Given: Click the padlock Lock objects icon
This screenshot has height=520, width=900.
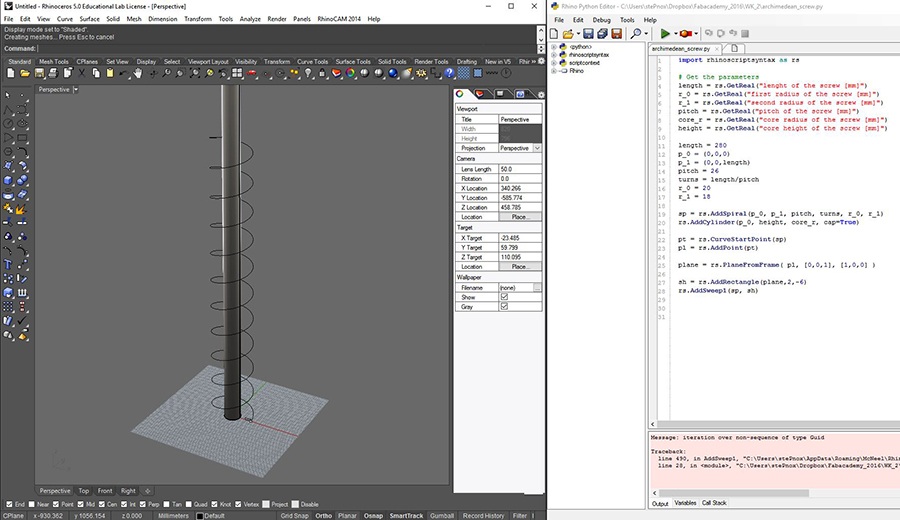Looking at the screenshot, I should pos(322,73).
